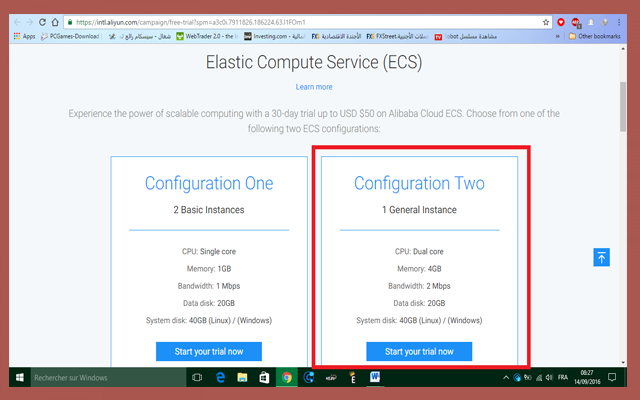Start trial for Configuration Two
640x400 pixels.
[x=419, y=351]
